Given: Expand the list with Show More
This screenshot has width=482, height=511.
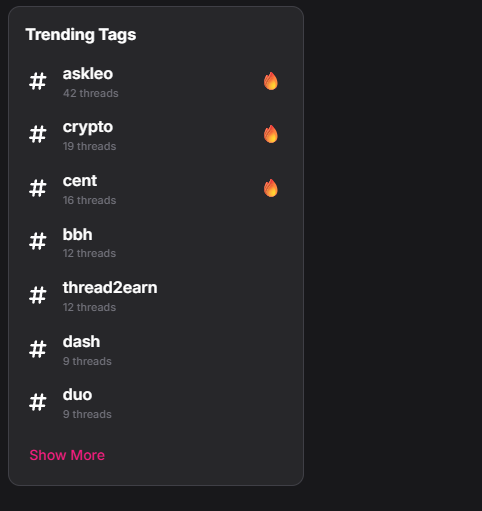Looking at the screenshot, I should tap(67, 455).
